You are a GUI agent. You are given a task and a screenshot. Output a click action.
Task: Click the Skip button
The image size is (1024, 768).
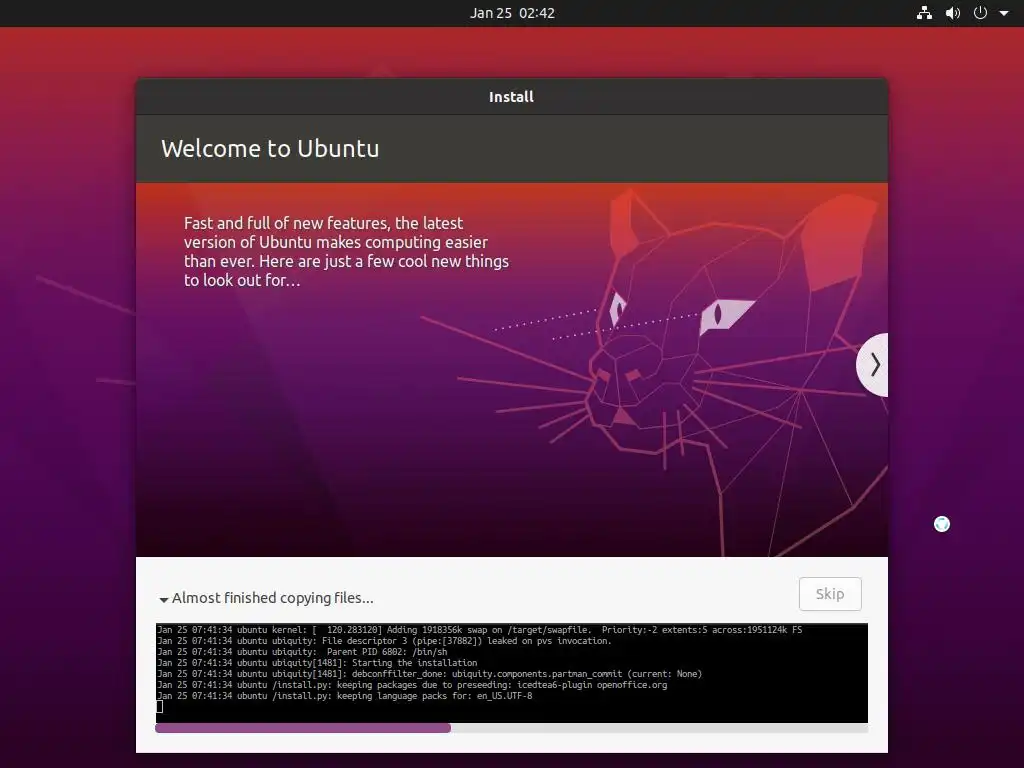tap(830, 594)
